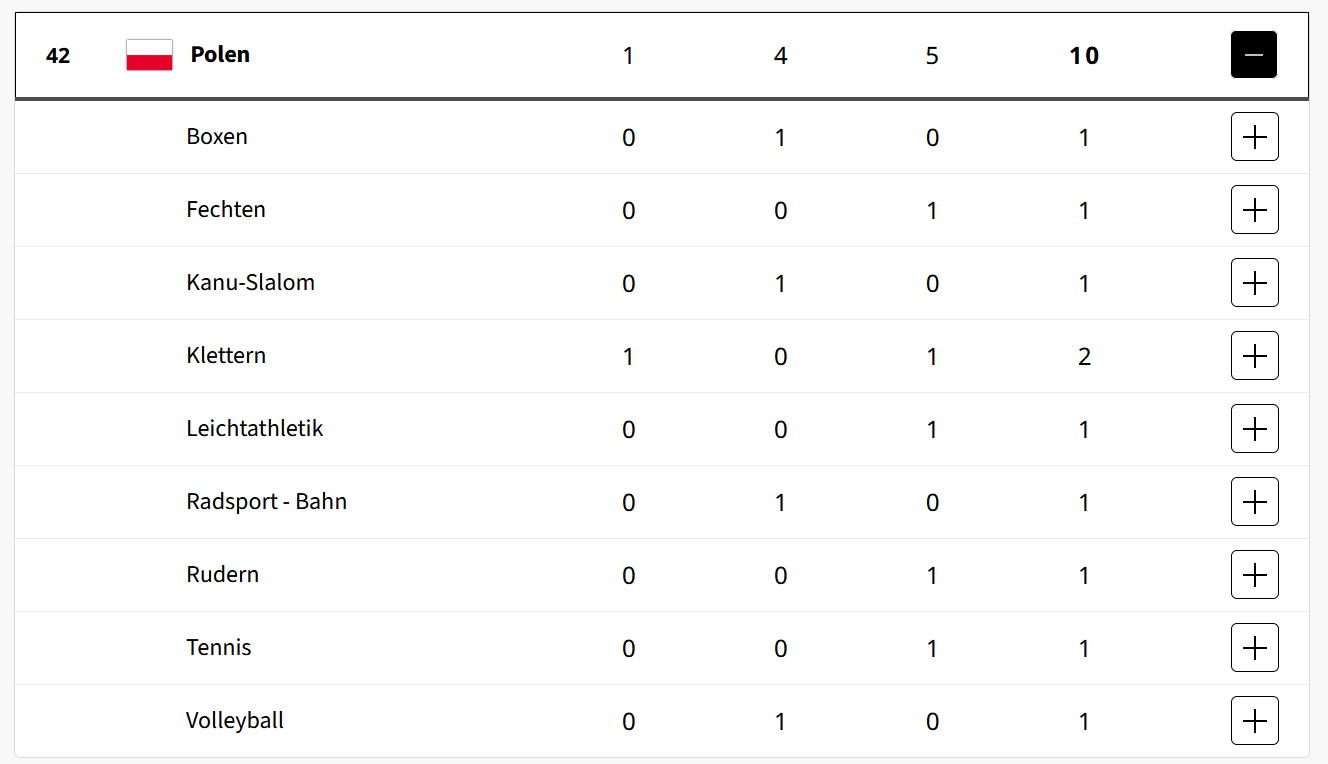Expand the Fechten medal details
Screen dimensions: 1328x764
click(1254, 210)
